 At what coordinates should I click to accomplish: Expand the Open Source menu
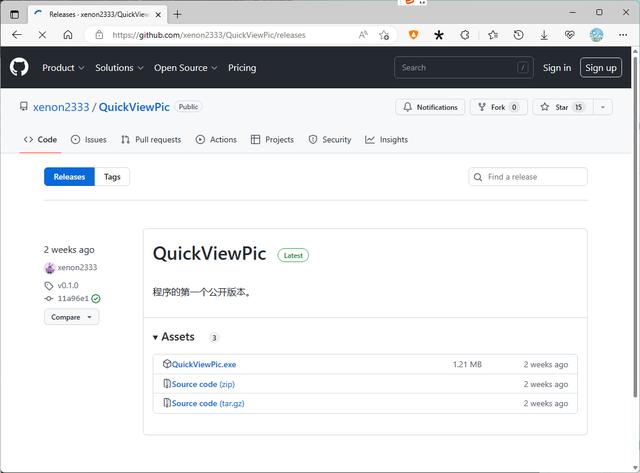(x=185, y=68)
